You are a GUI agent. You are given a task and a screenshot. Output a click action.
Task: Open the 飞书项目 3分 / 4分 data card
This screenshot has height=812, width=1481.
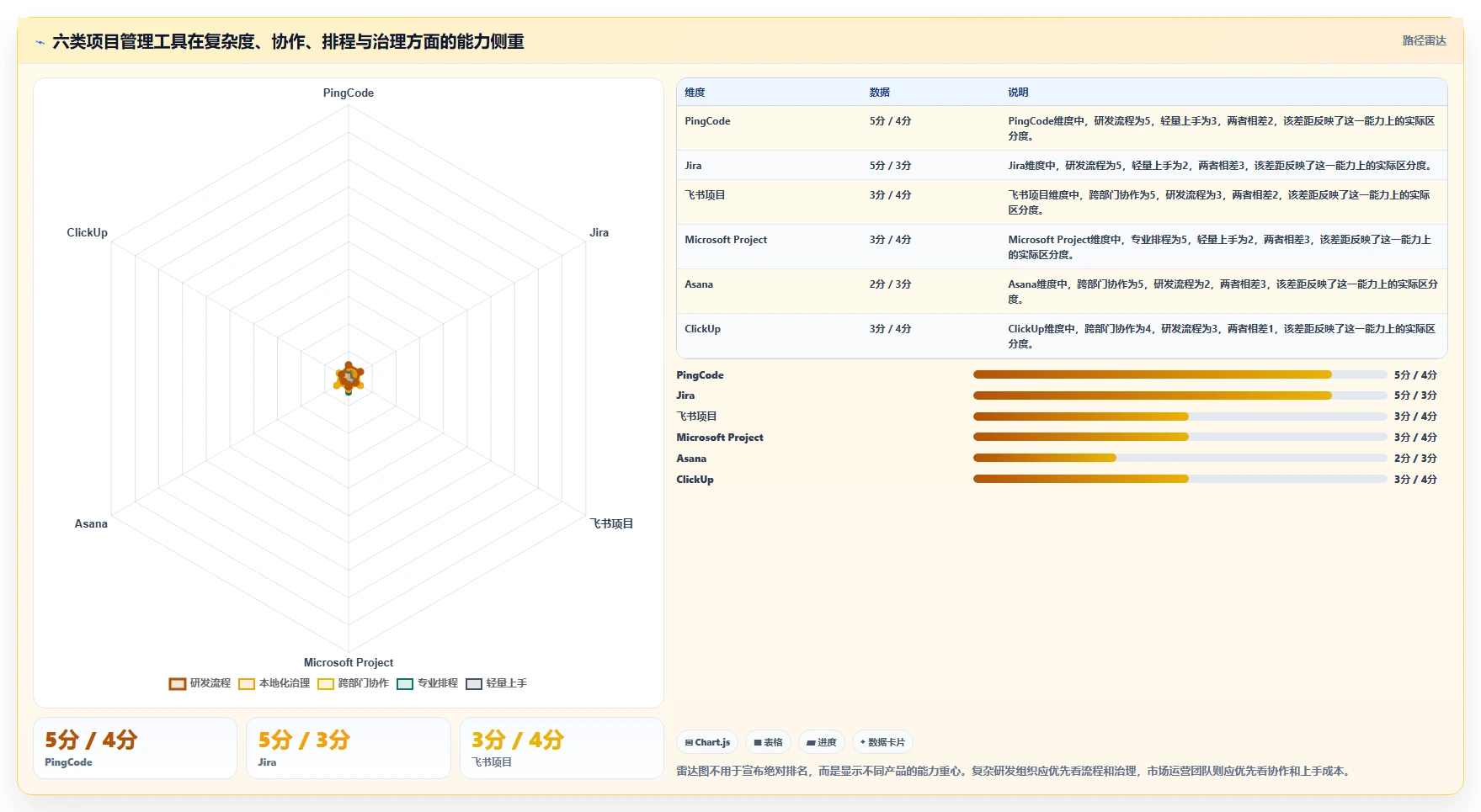tap(562, 748)
